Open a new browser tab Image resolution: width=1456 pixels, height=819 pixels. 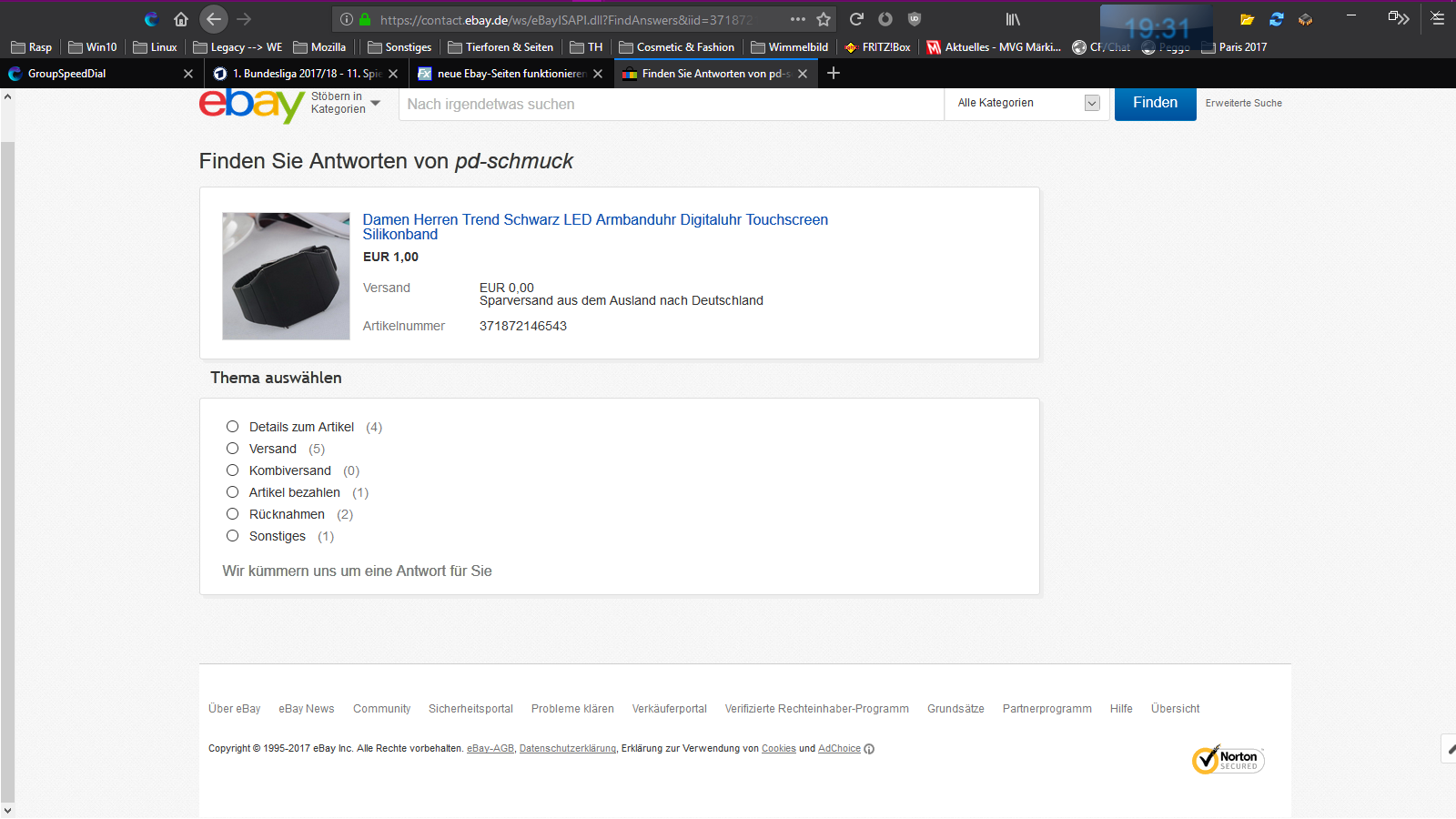(833, 73)
